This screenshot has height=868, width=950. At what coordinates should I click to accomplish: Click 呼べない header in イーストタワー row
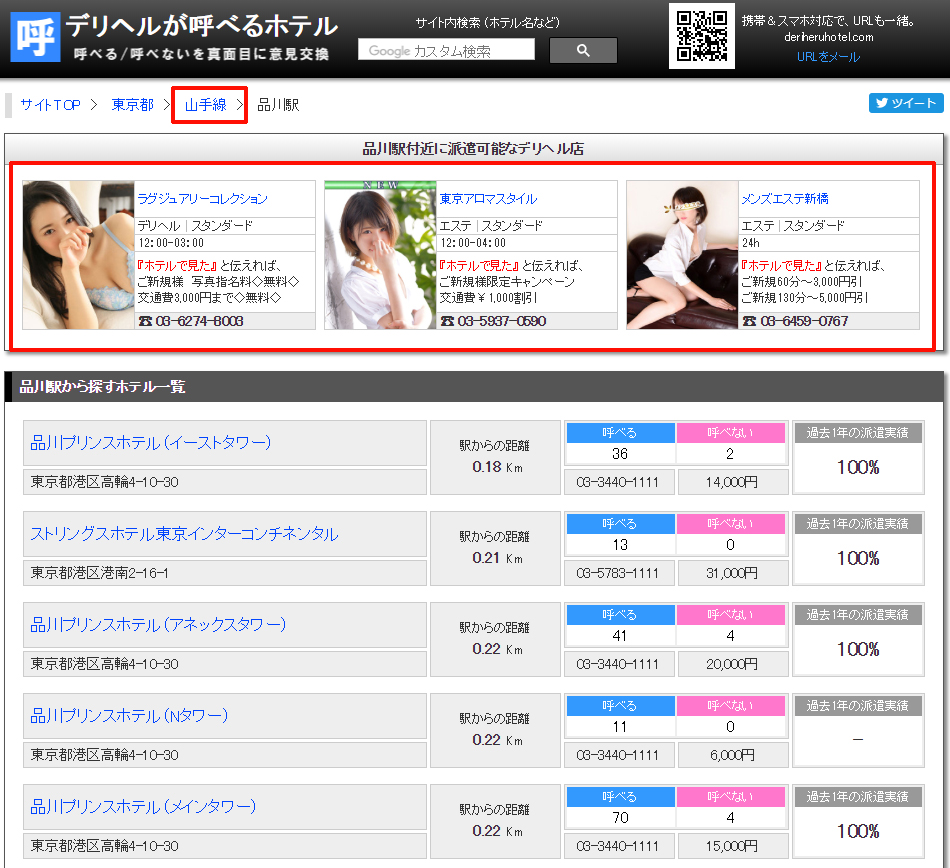tap(731, 432)
